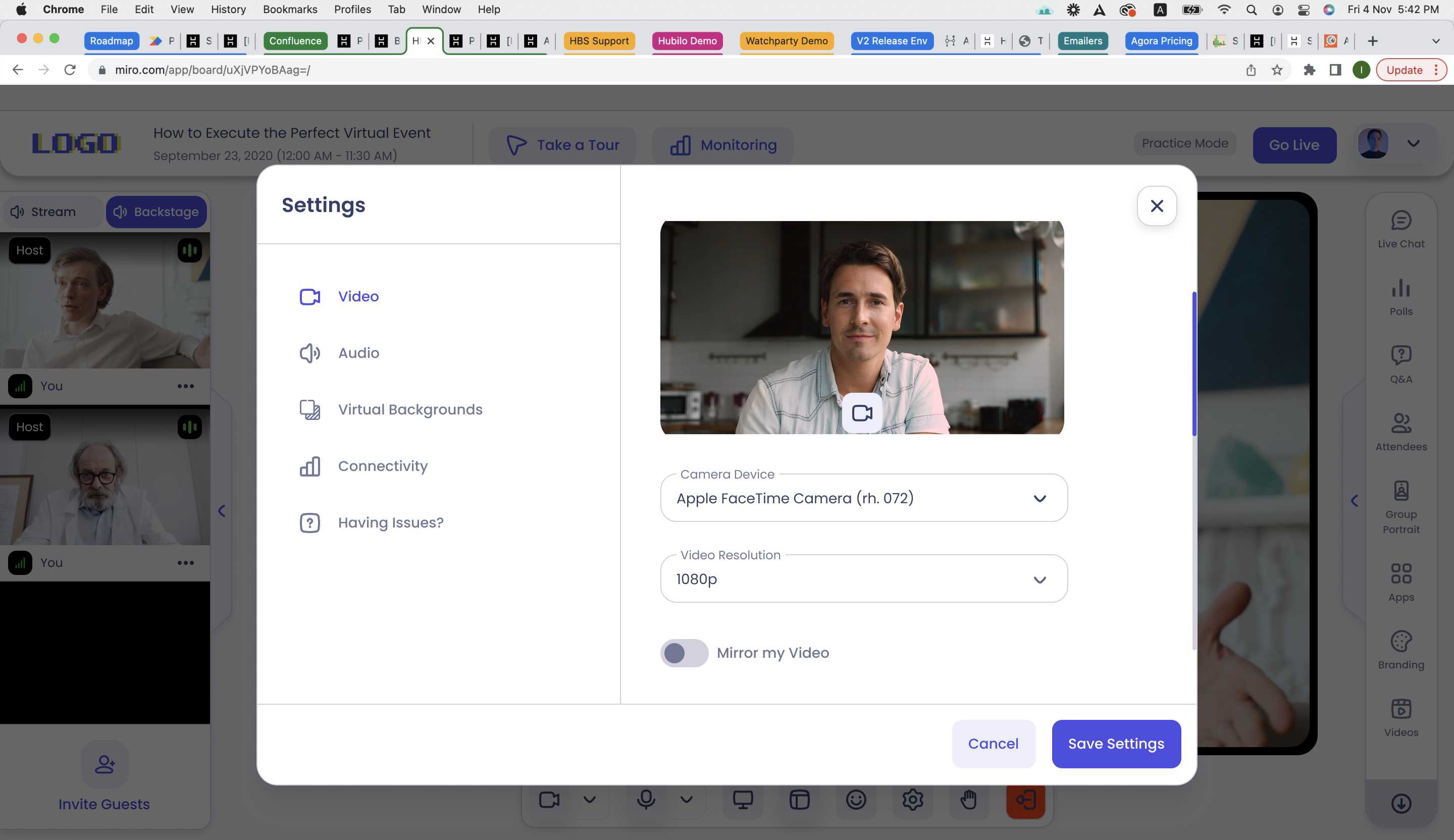The width and height of the screenshot is (1454, 840).
Task: Click the Monitoring button
Action: pos(722,145)
